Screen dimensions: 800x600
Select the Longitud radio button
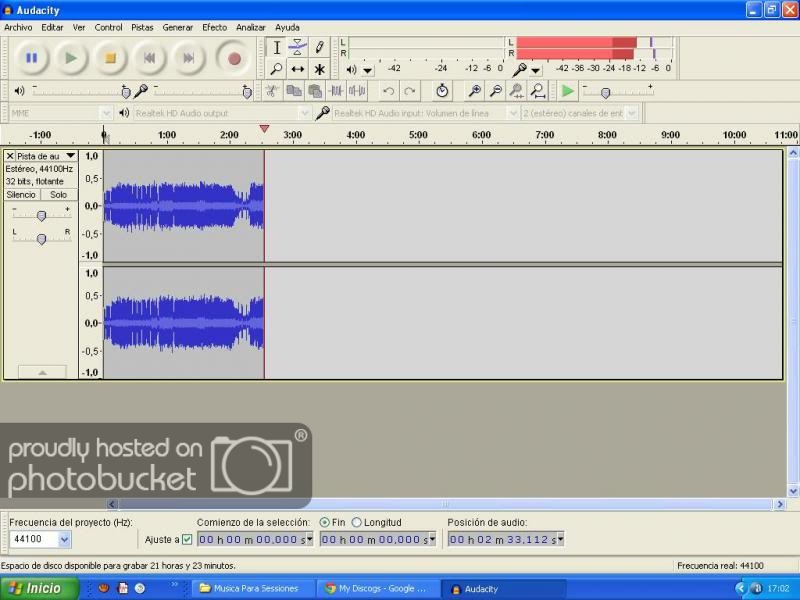(x=357, y=522)
